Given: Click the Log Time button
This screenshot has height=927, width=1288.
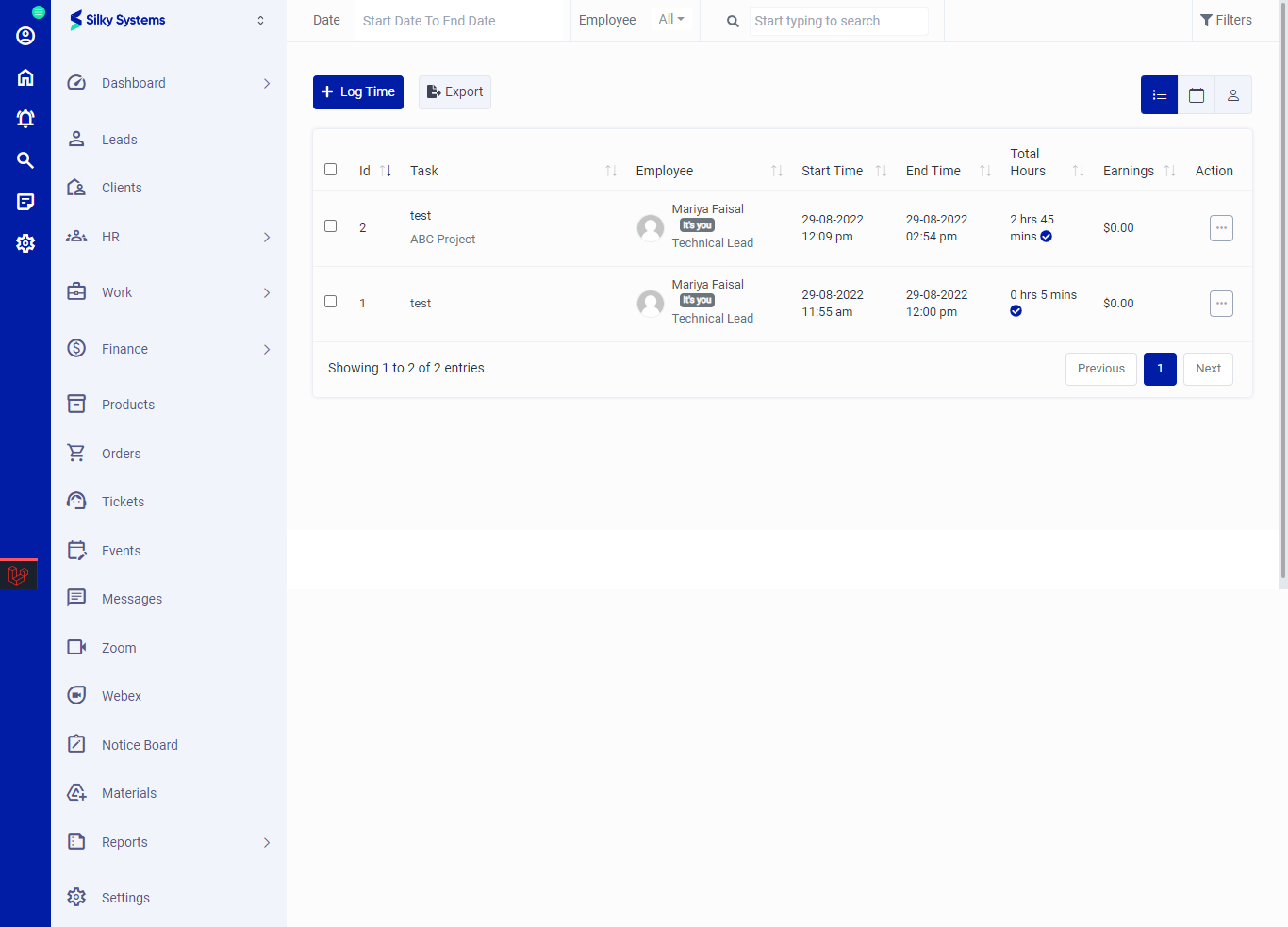Looking at the screenshot, I should click(358, 92).
